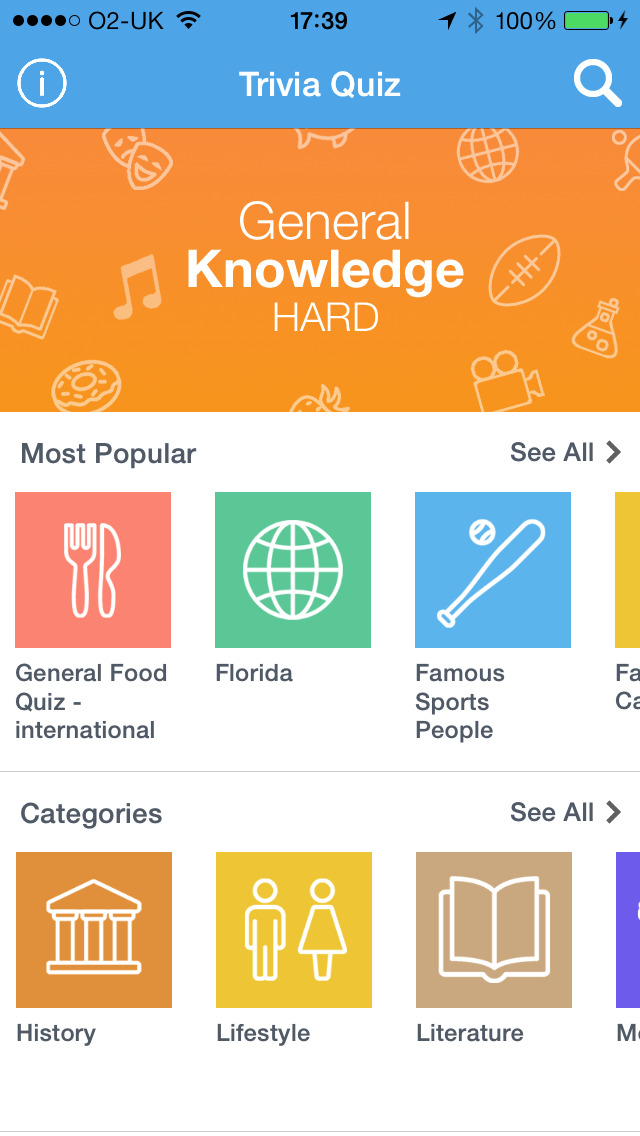Tap the Lifestyle category label
Screen dimensions: 640x1136
pos(263,1034)
